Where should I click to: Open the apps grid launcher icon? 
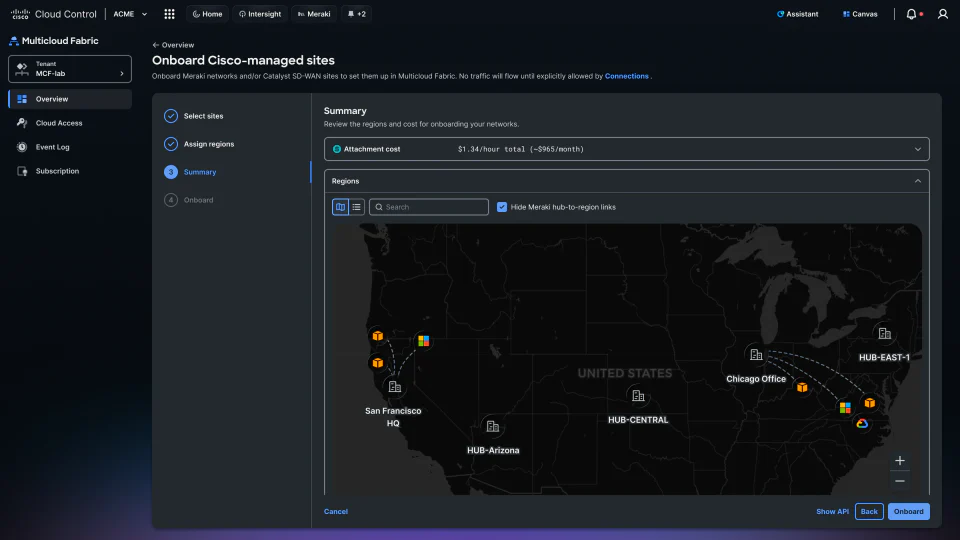tap(170, 14)
